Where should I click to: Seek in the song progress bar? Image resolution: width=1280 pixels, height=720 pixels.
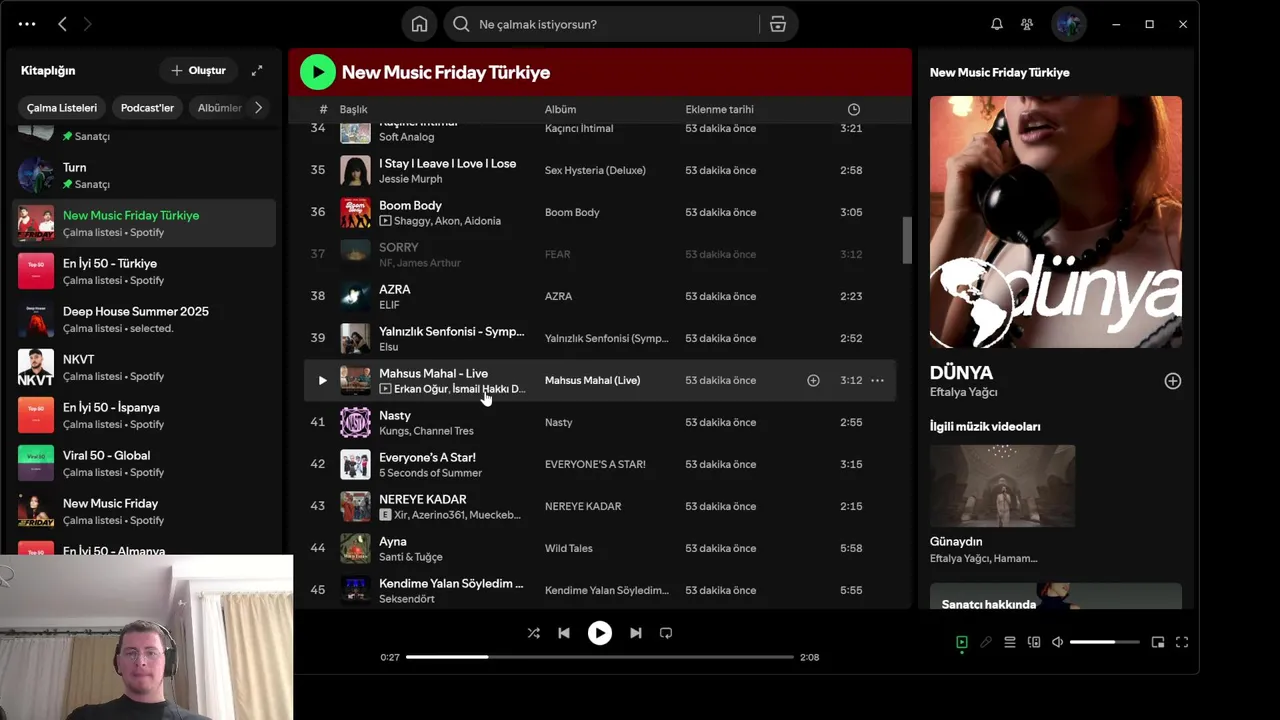click(600, 657)
